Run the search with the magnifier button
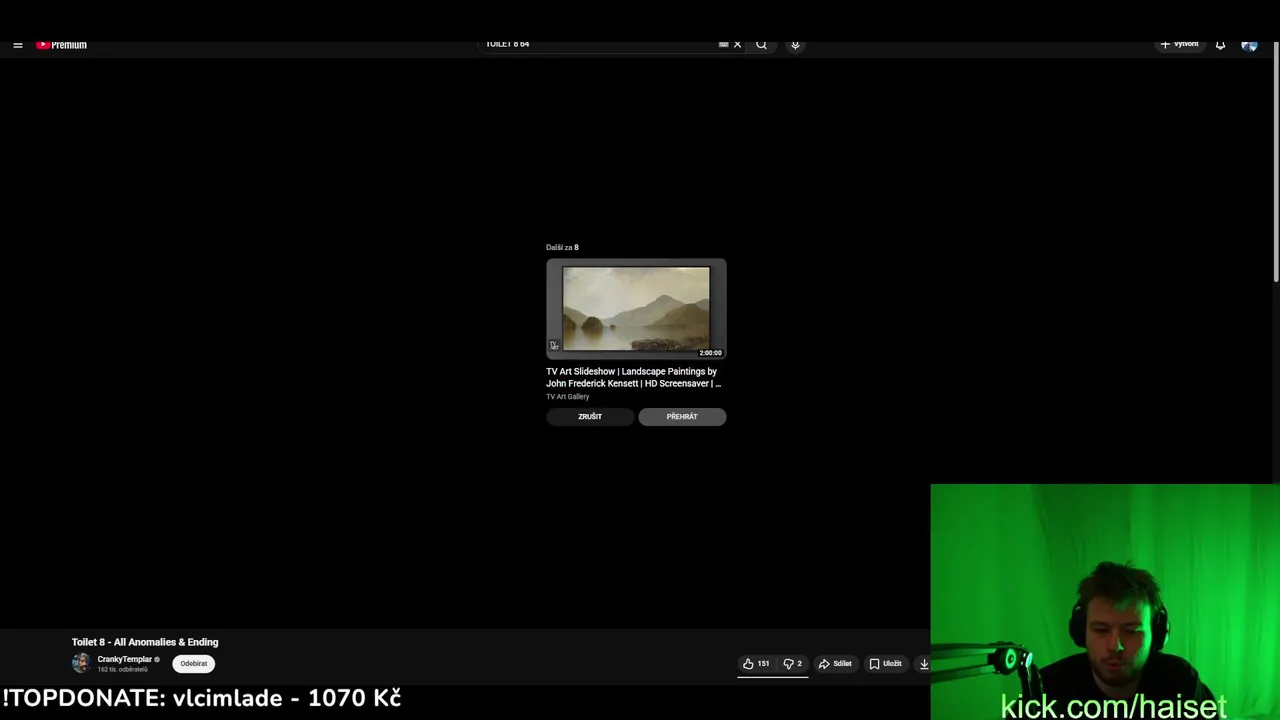The image size is (1280, 720). (x=762, y=44)
